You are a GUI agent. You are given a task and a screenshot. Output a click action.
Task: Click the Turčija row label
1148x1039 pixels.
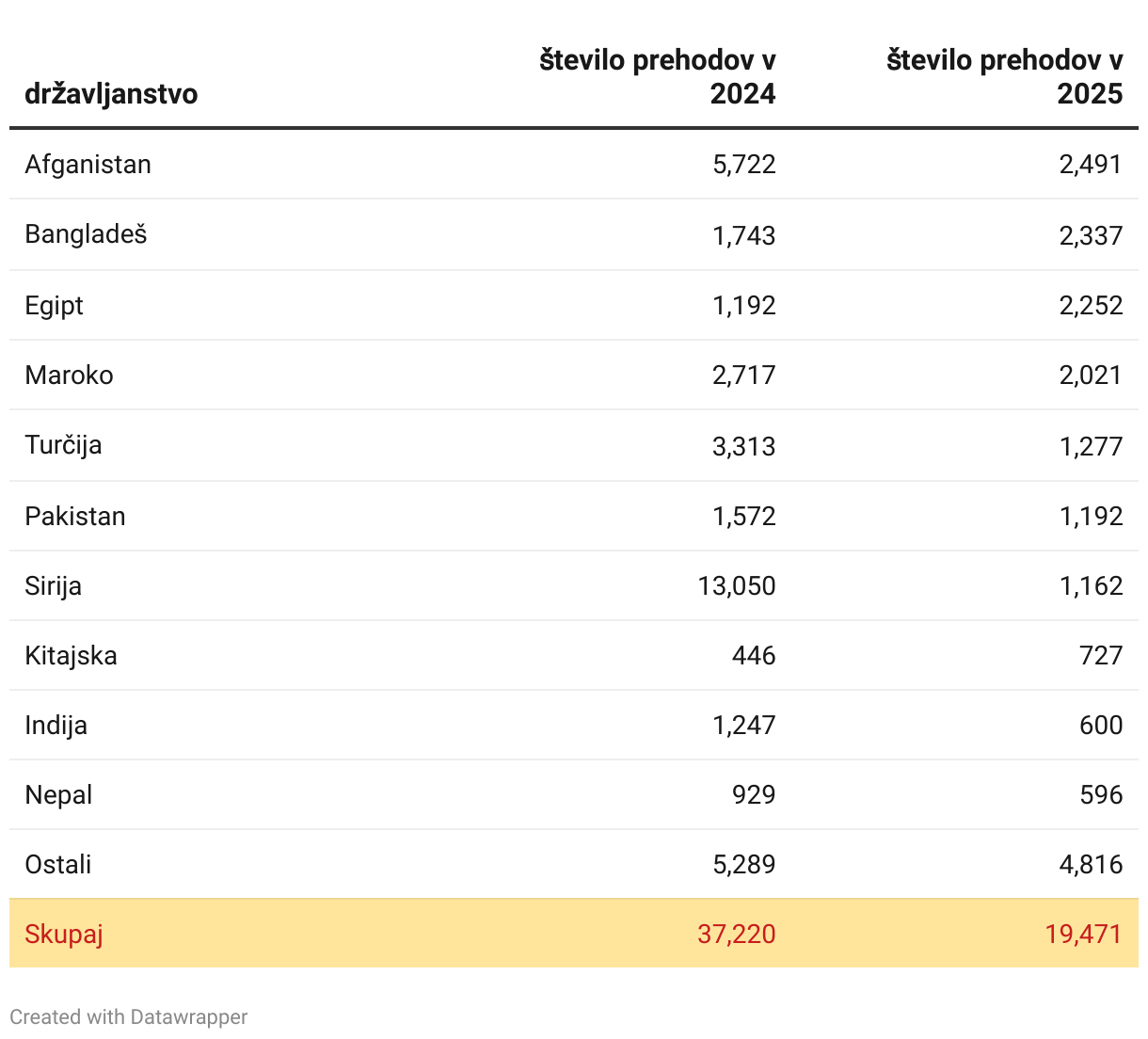(x=63, y=445)
